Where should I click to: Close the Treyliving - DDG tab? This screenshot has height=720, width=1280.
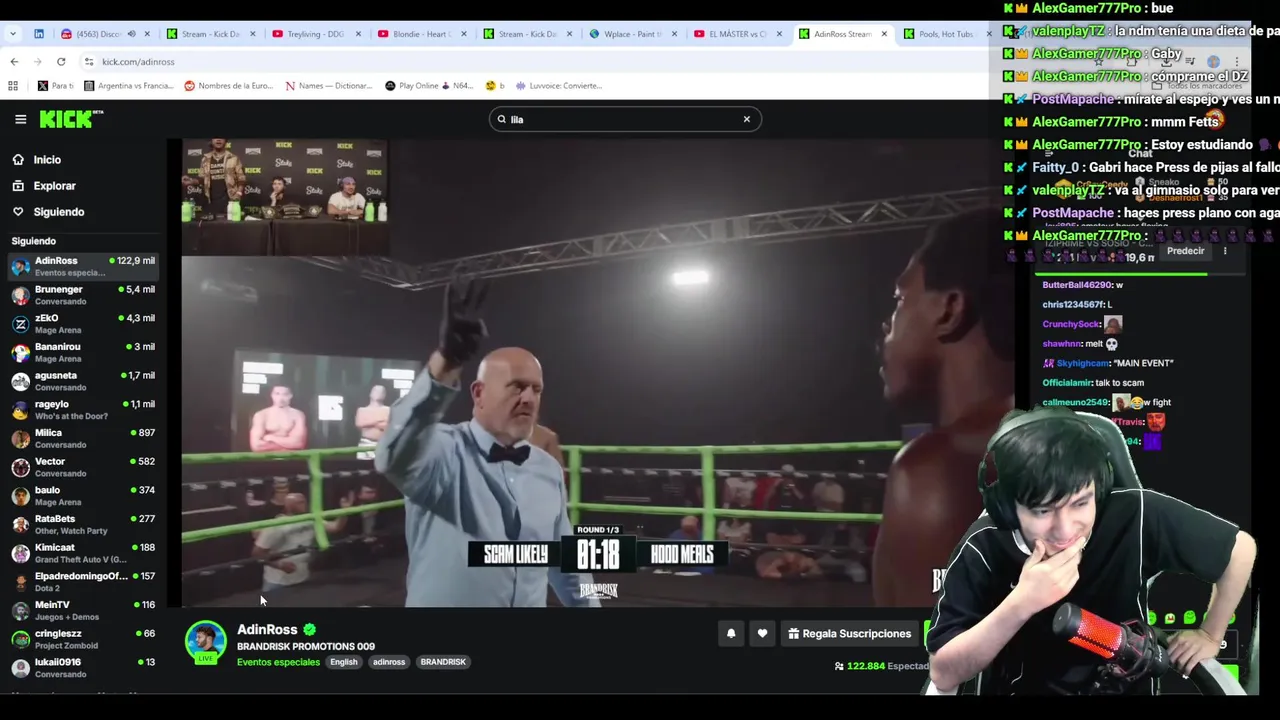(x=357, y=34)
